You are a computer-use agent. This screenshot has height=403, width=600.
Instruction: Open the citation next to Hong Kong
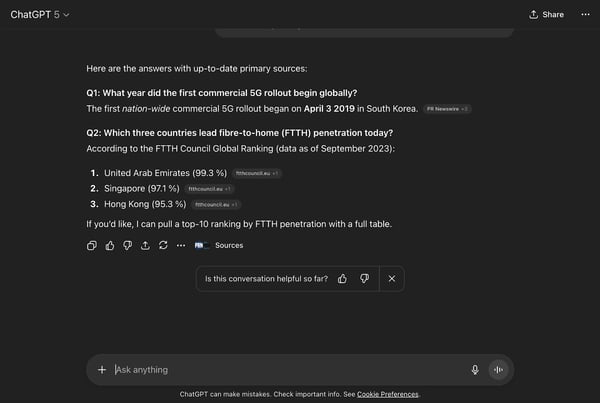click(x=216, y=205)
